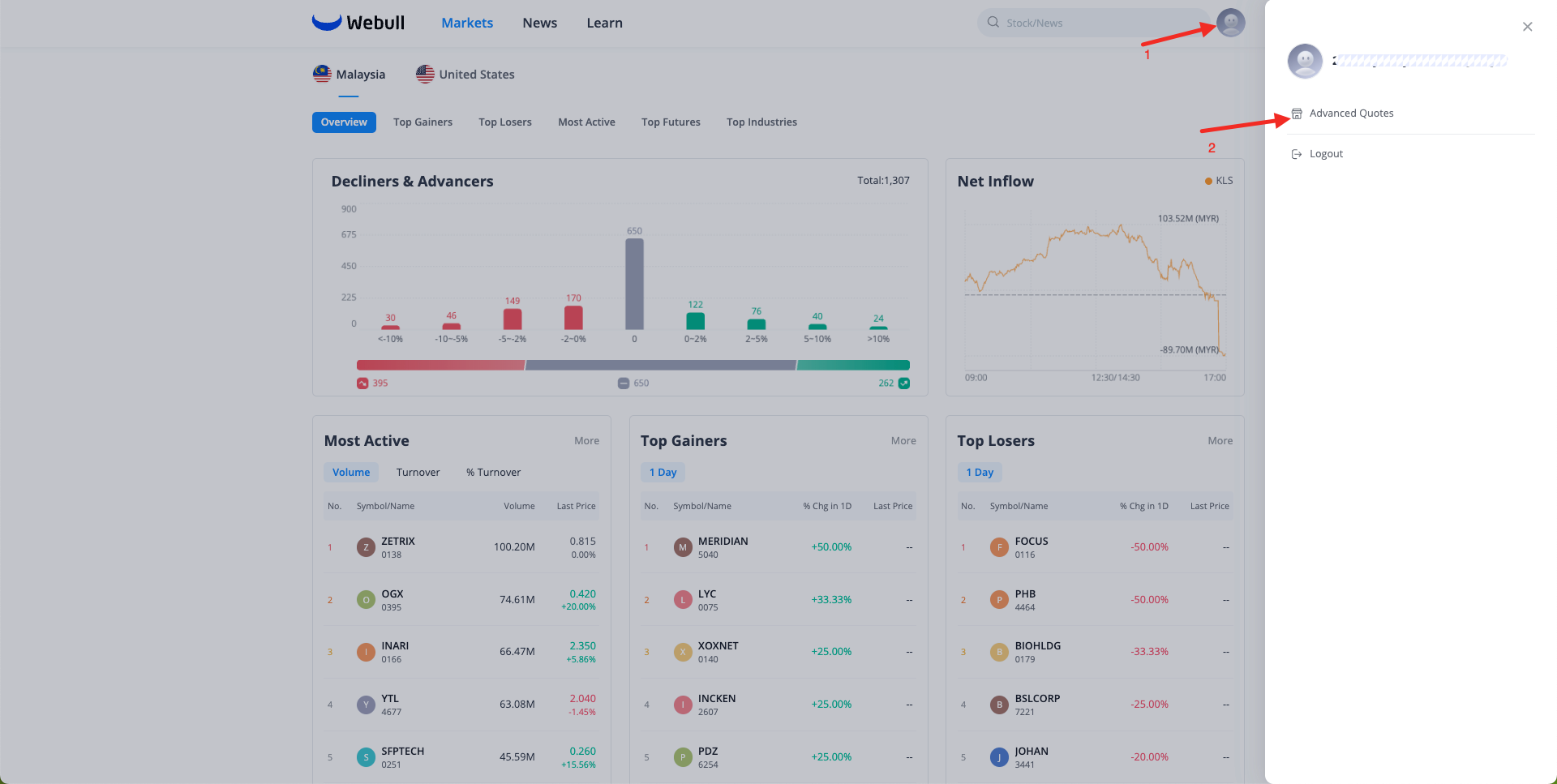Screen dimensions: 1557x784
Task: Click the XOXNET stock badge icon
Action: click(x=683, y=652)
